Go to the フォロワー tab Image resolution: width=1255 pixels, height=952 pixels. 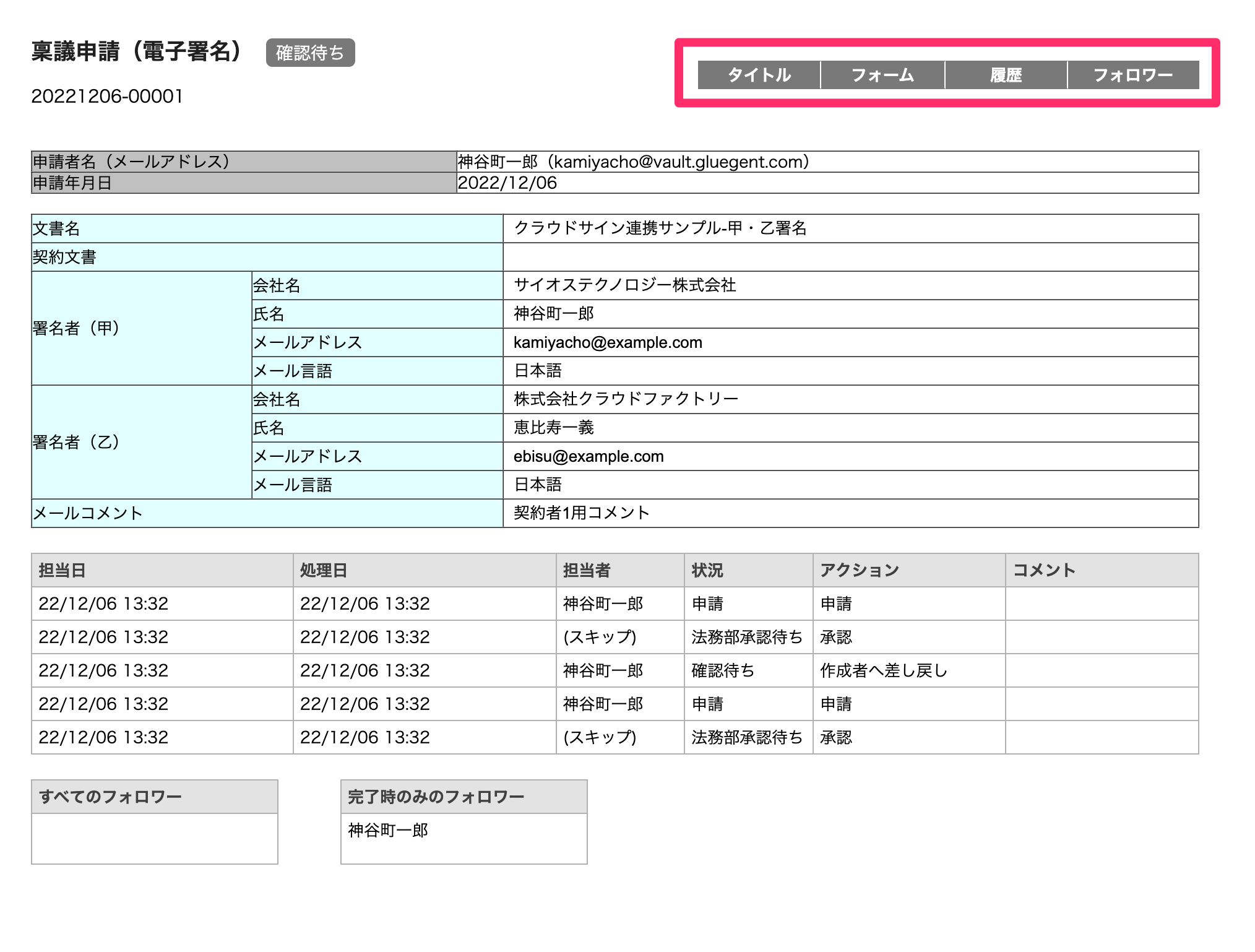[x=1133, y=75]
